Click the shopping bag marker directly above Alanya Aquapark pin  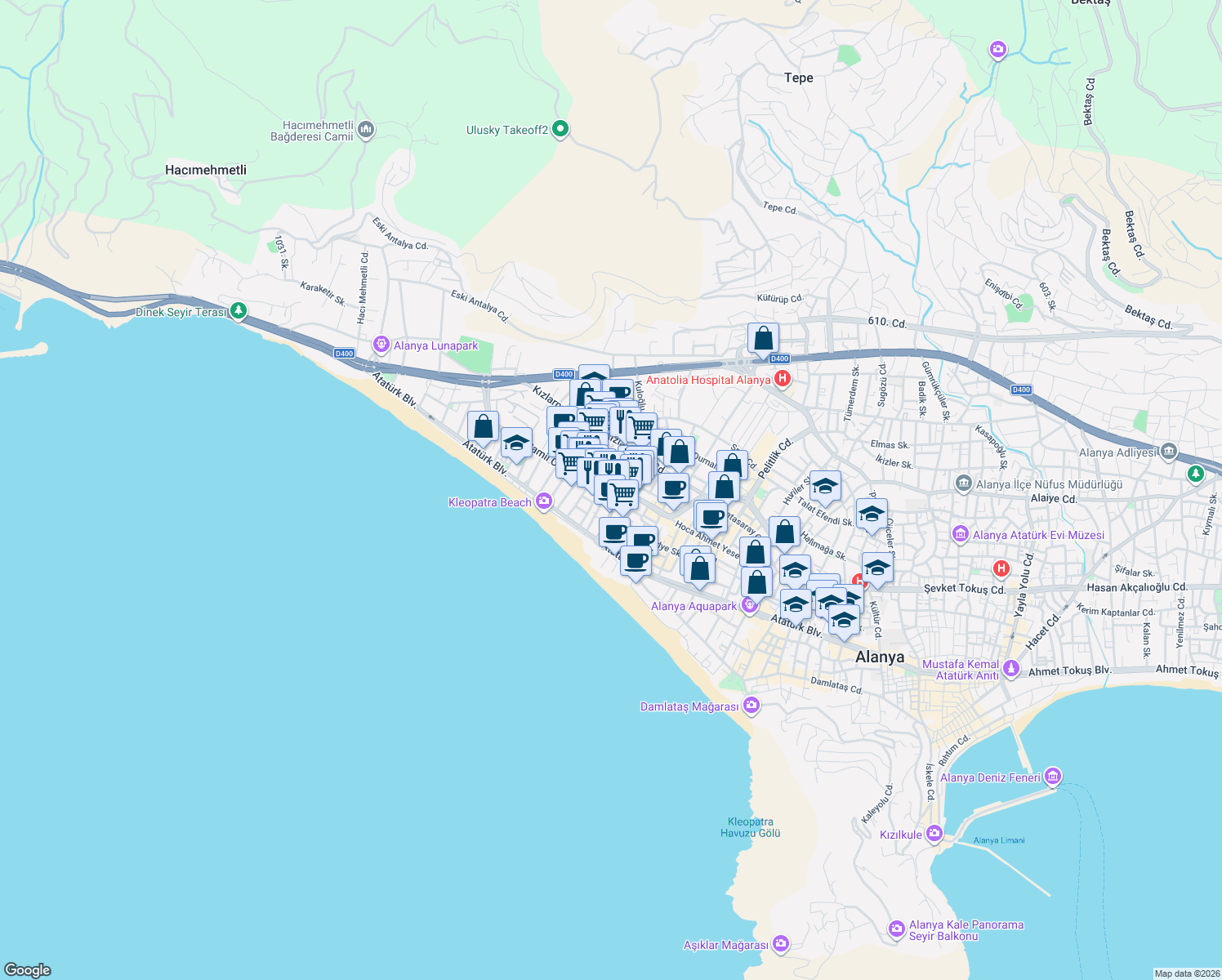tap(756, 583)
